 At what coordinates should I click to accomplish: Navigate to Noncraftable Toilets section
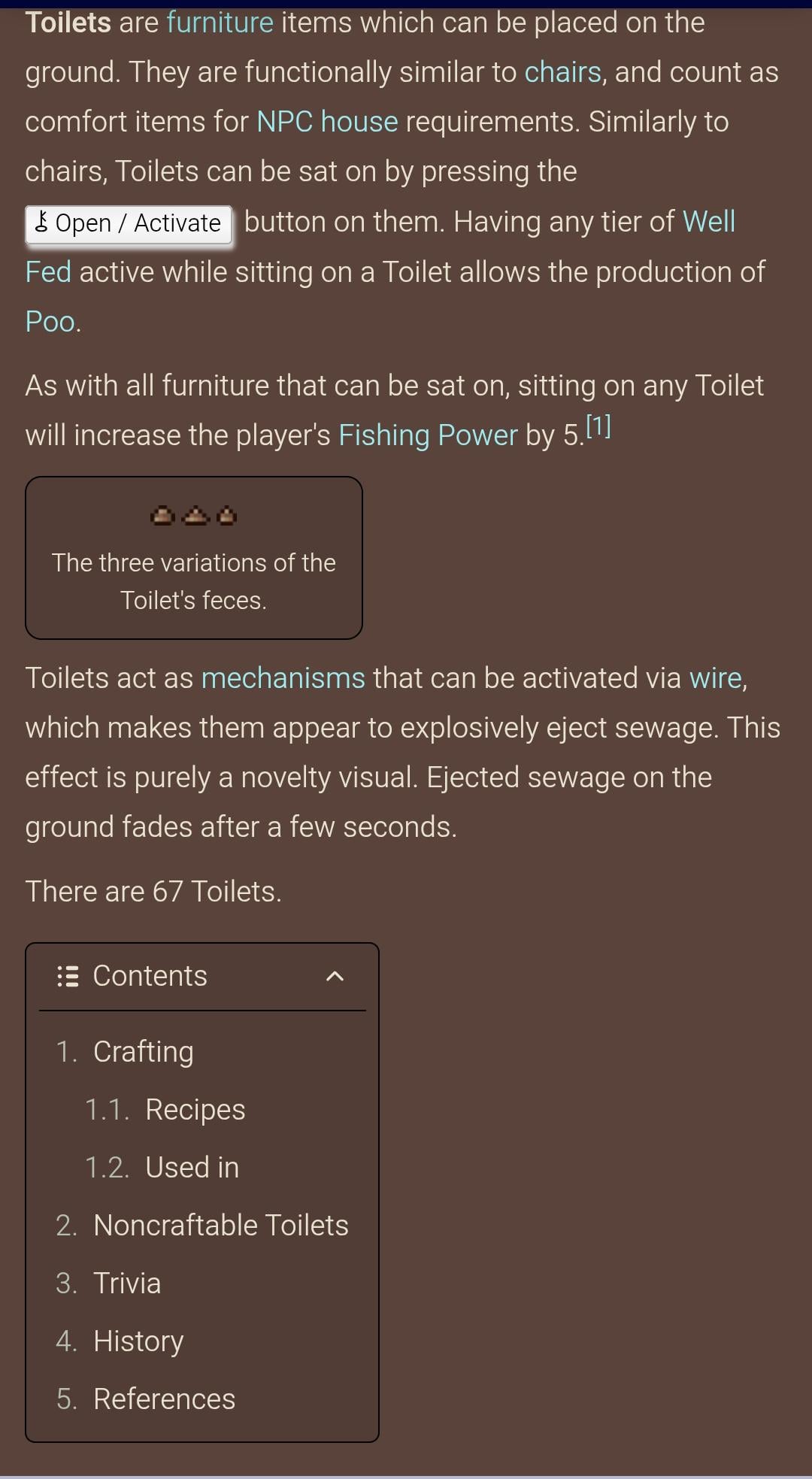pos(220,1226)
